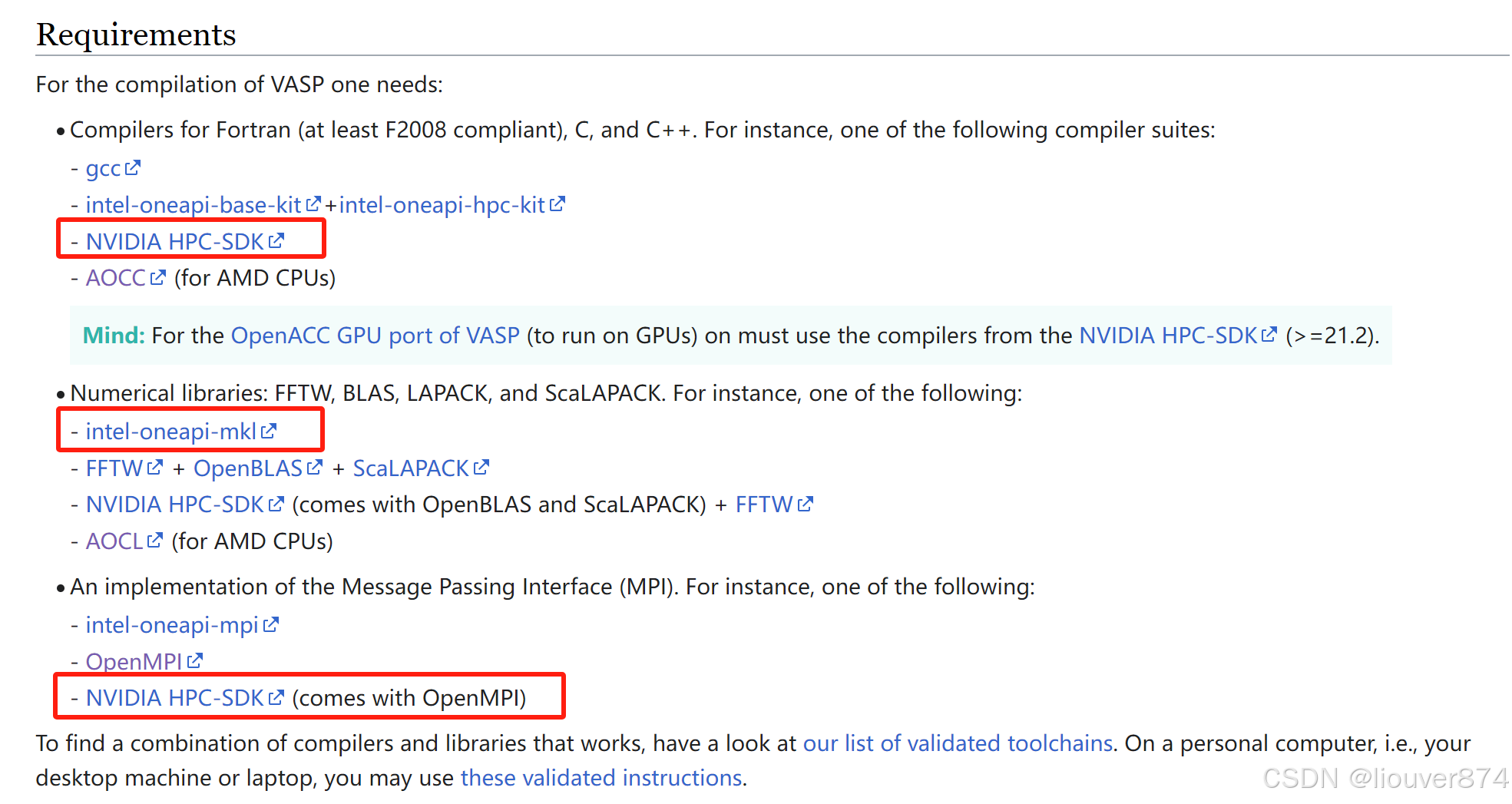Click 'Compilers for Fortran' bullet text

tap(643, 131)
